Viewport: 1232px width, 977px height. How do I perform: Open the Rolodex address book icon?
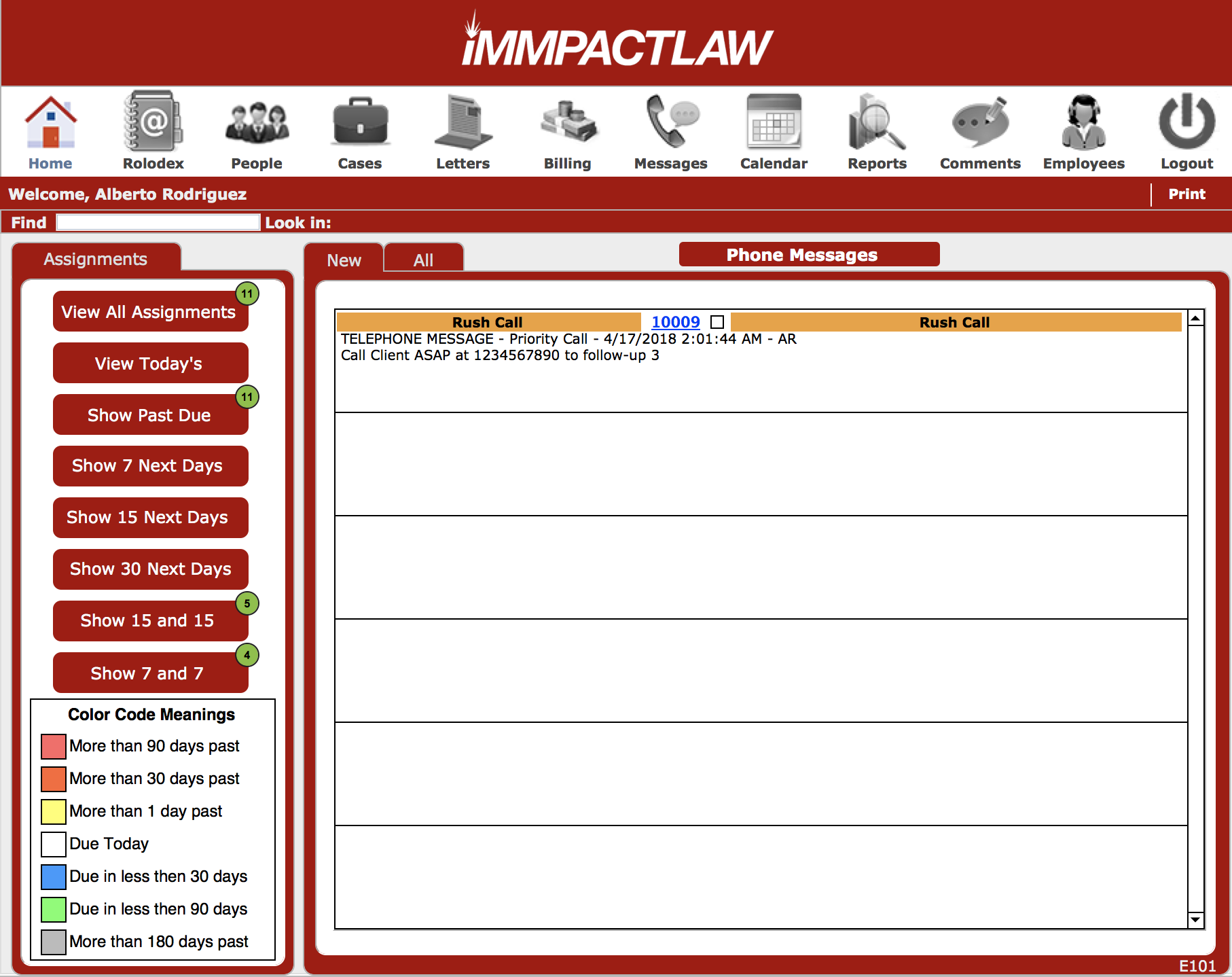pyautogui.click(x=153, y=121)
